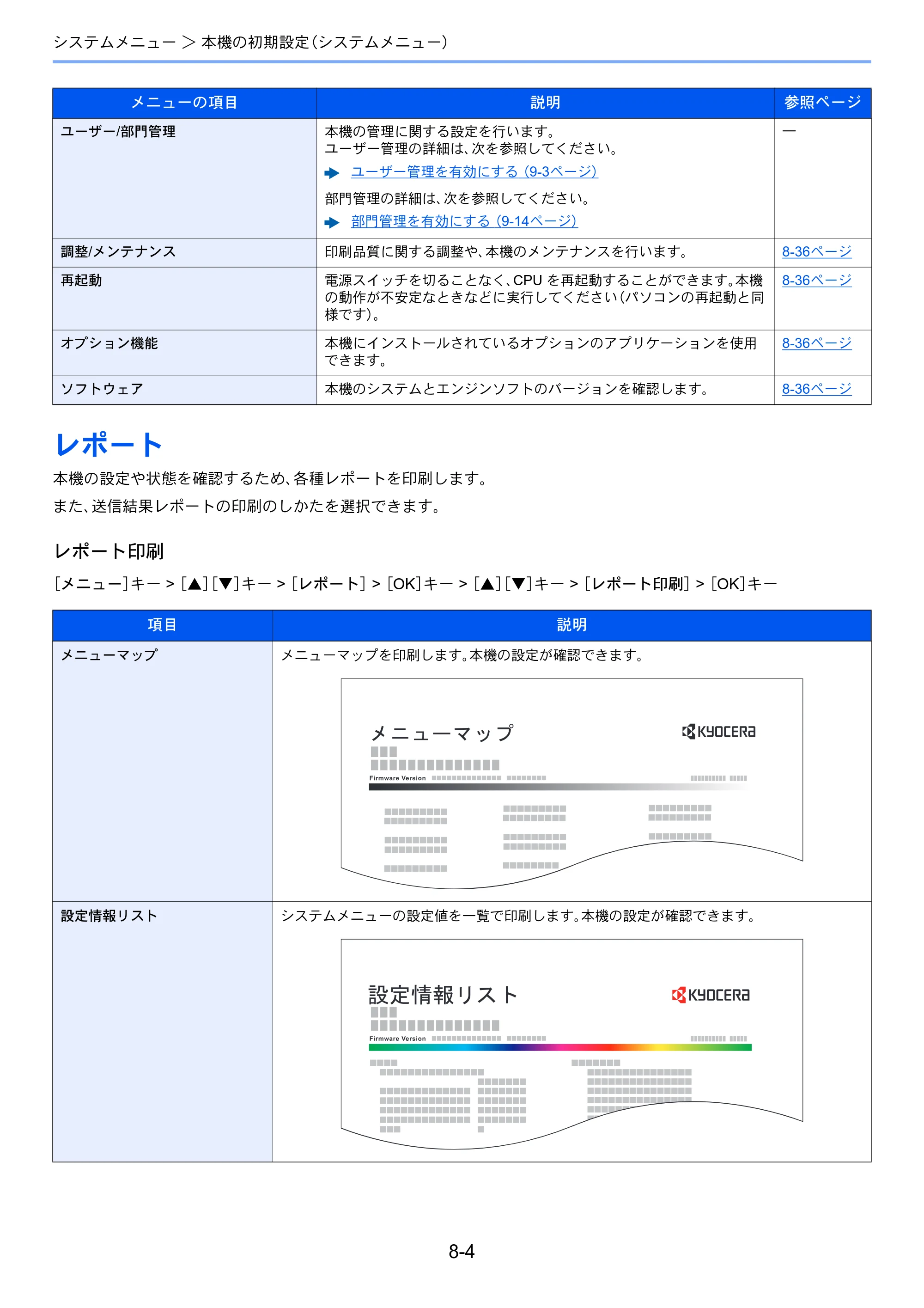The image size is (924, 1308).
Task: Follow the 8-36ページ link for オプション機能
Action: [x=816, y=342]
